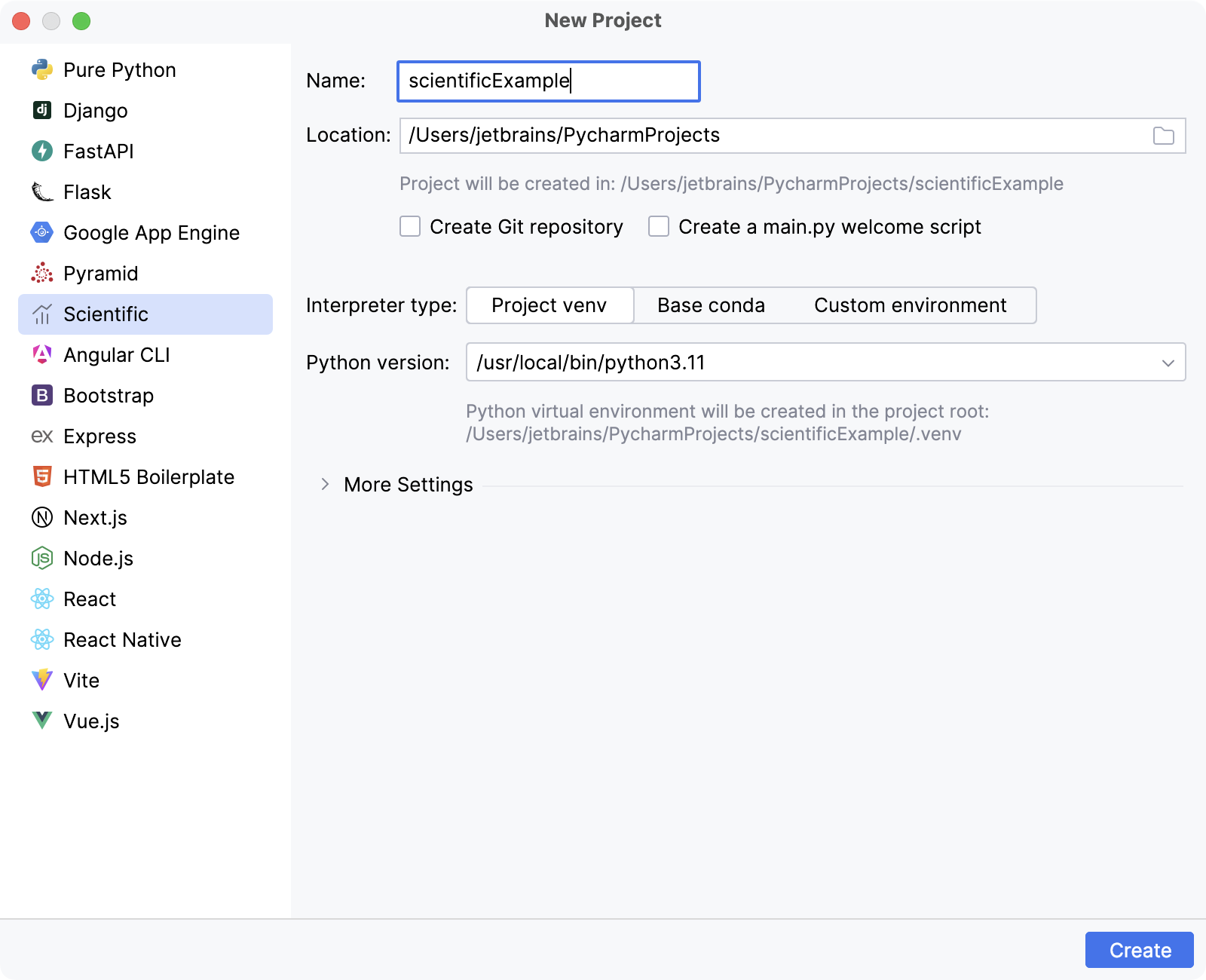Click the Flask feather icon
This screenshot has width=1206, height=980.
(x=43, y=191)
